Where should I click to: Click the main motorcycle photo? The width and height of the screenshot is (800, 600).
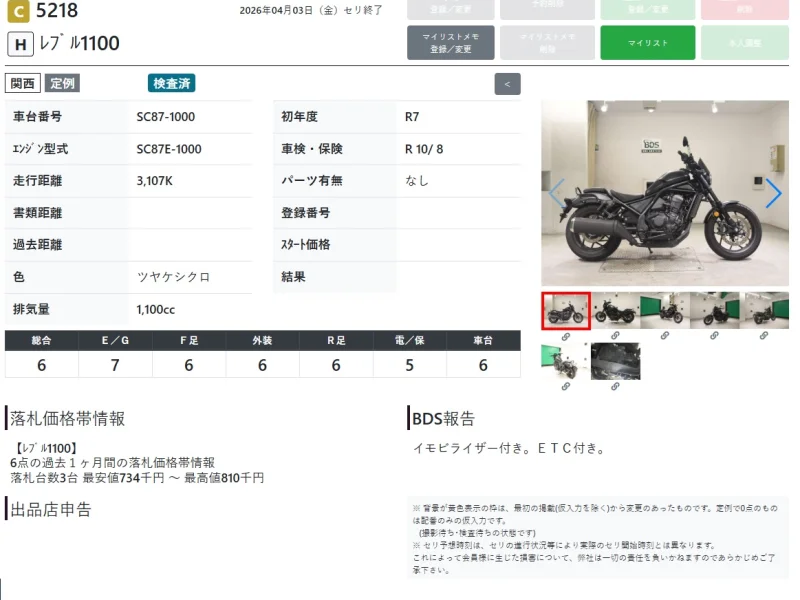click(x=665, y=193)
